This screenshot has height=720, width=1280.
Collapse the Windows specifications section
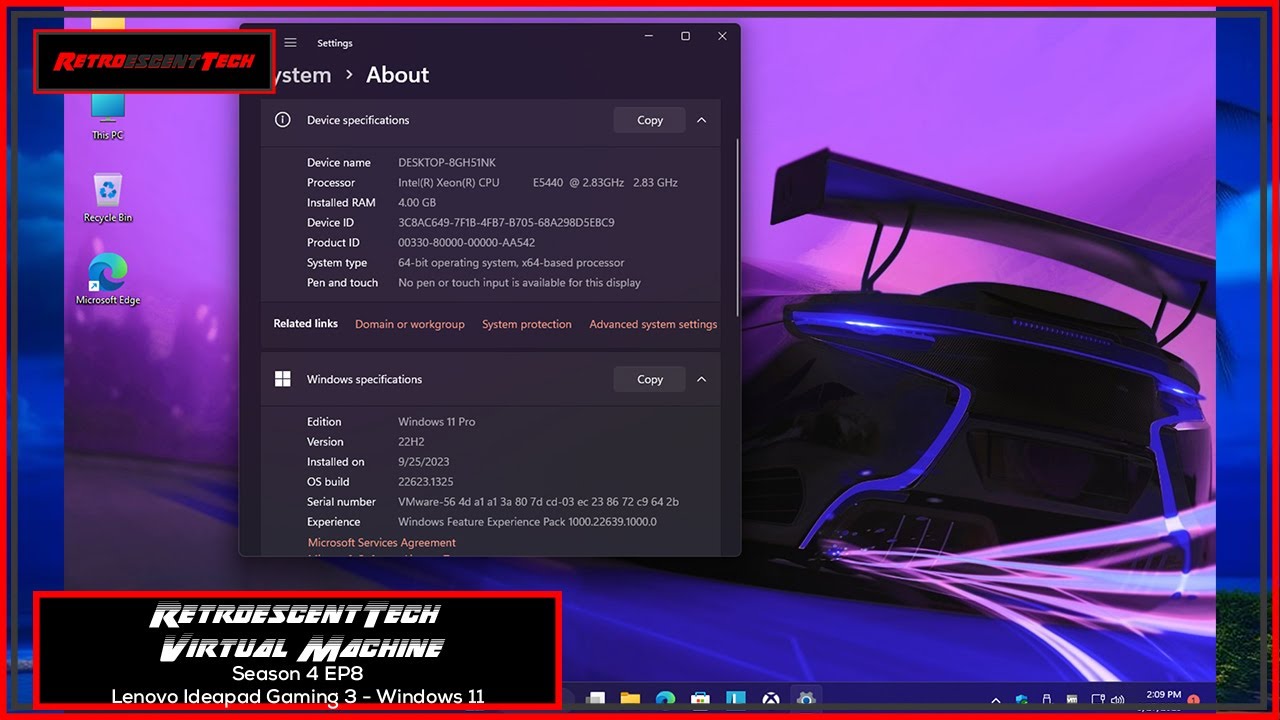(x=701, y=379)
